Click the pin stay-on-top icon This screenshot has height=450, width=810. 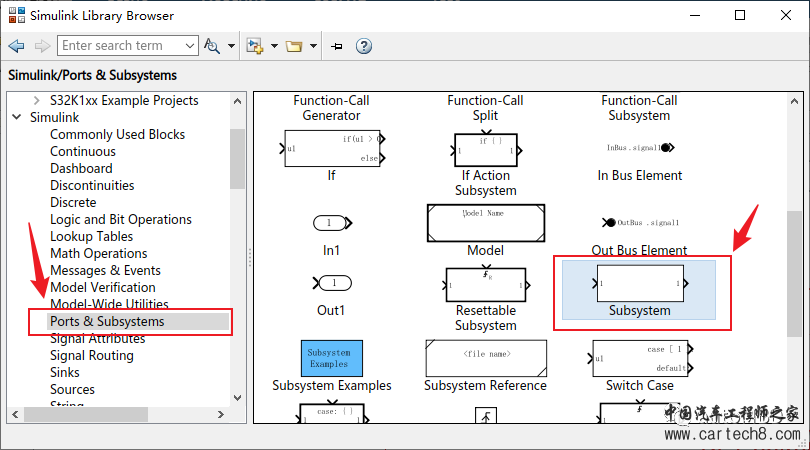point(336,46)
